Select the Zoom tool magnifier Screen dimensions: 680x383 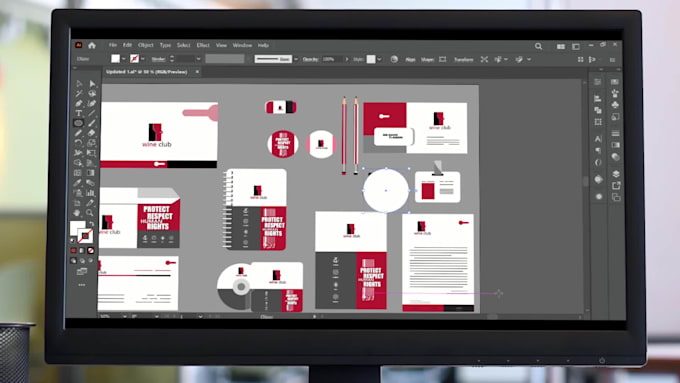tap(90, 213)
